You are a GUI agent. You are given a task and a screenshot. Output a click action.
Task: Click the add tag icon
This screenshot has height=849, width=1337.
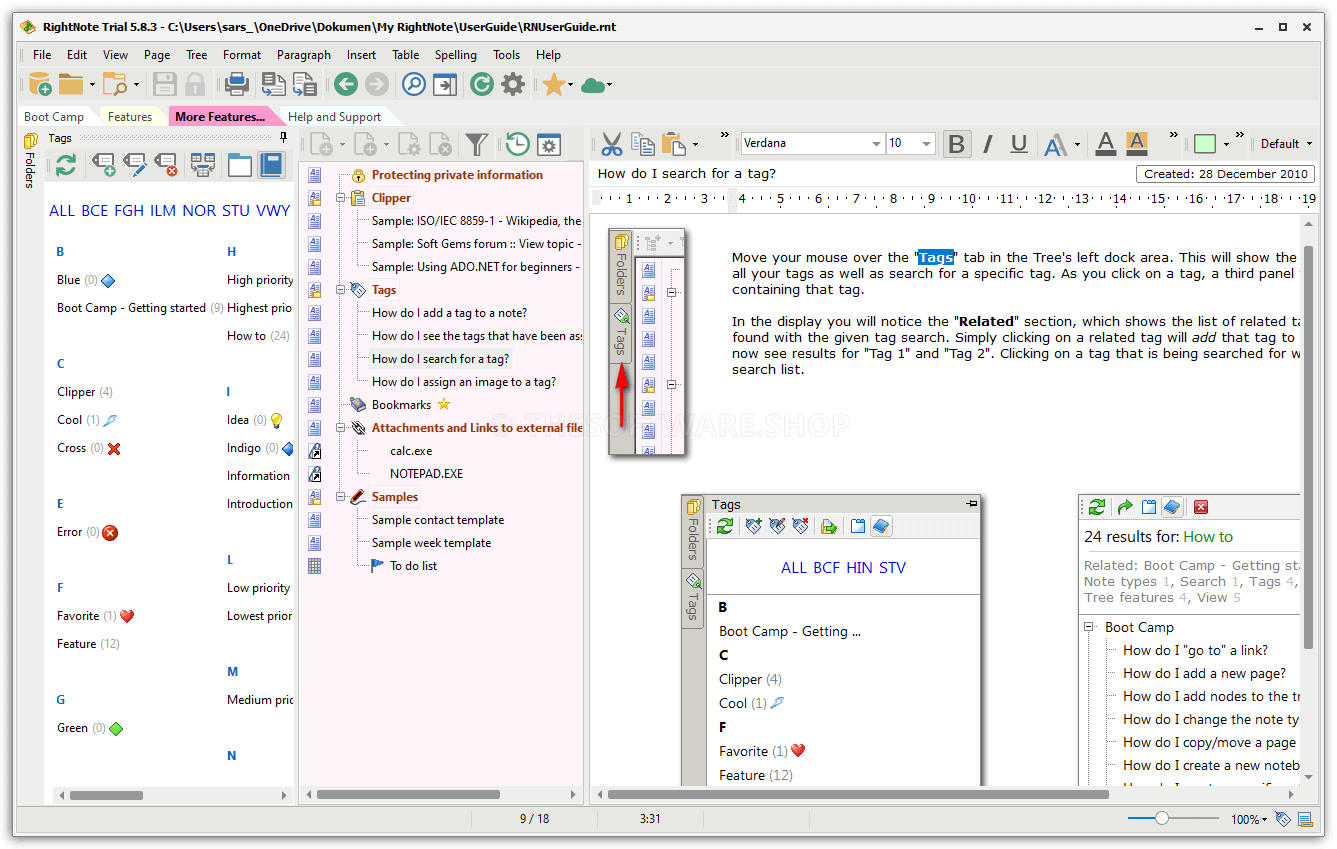[104, 165]
